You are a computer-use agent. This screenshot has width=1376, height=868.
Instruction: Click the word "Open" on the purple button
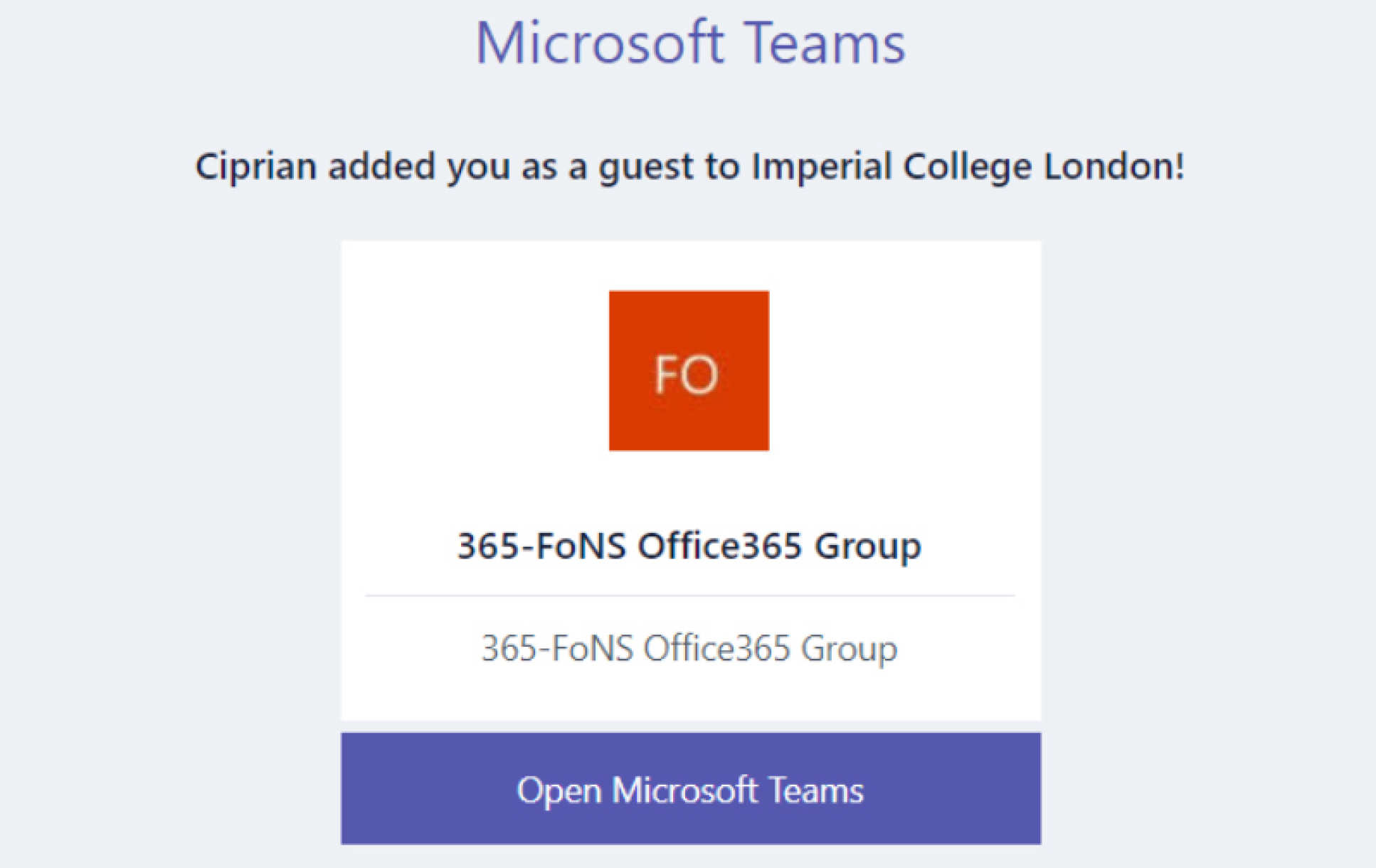point(559,790)
